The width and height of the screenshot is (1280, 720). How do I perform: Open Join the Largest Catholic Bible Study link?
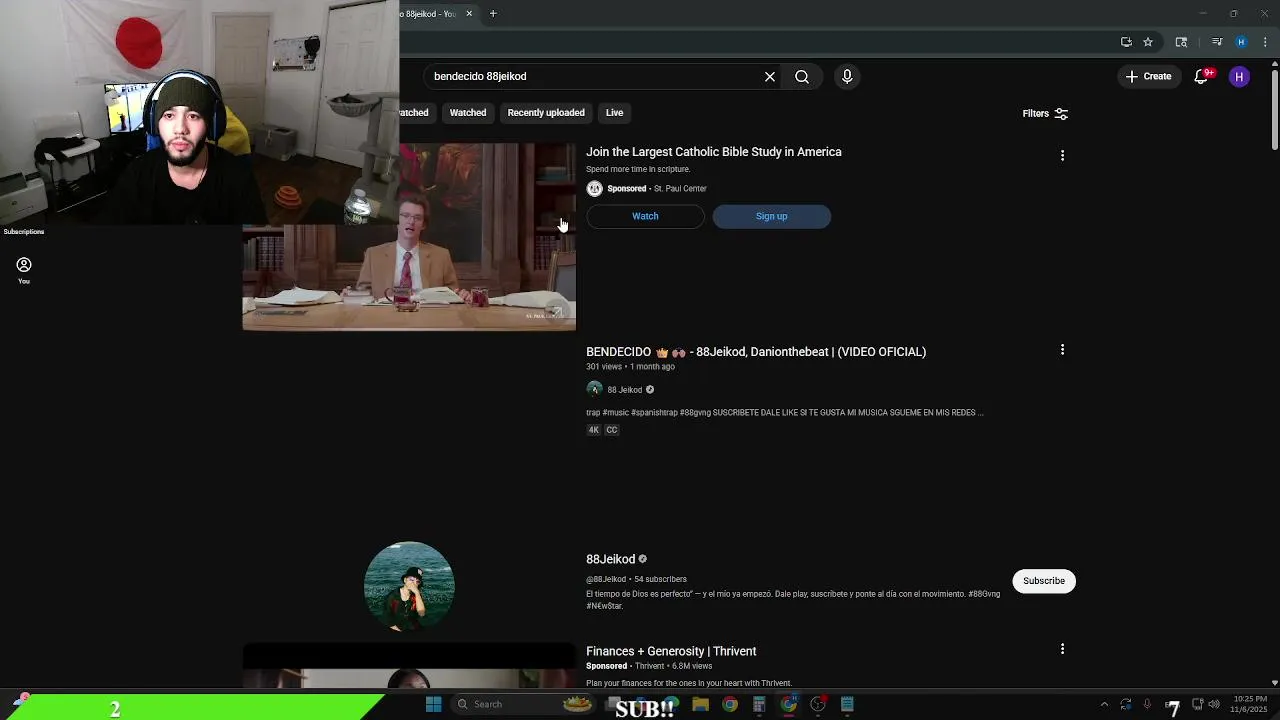(x=714, y=152)
